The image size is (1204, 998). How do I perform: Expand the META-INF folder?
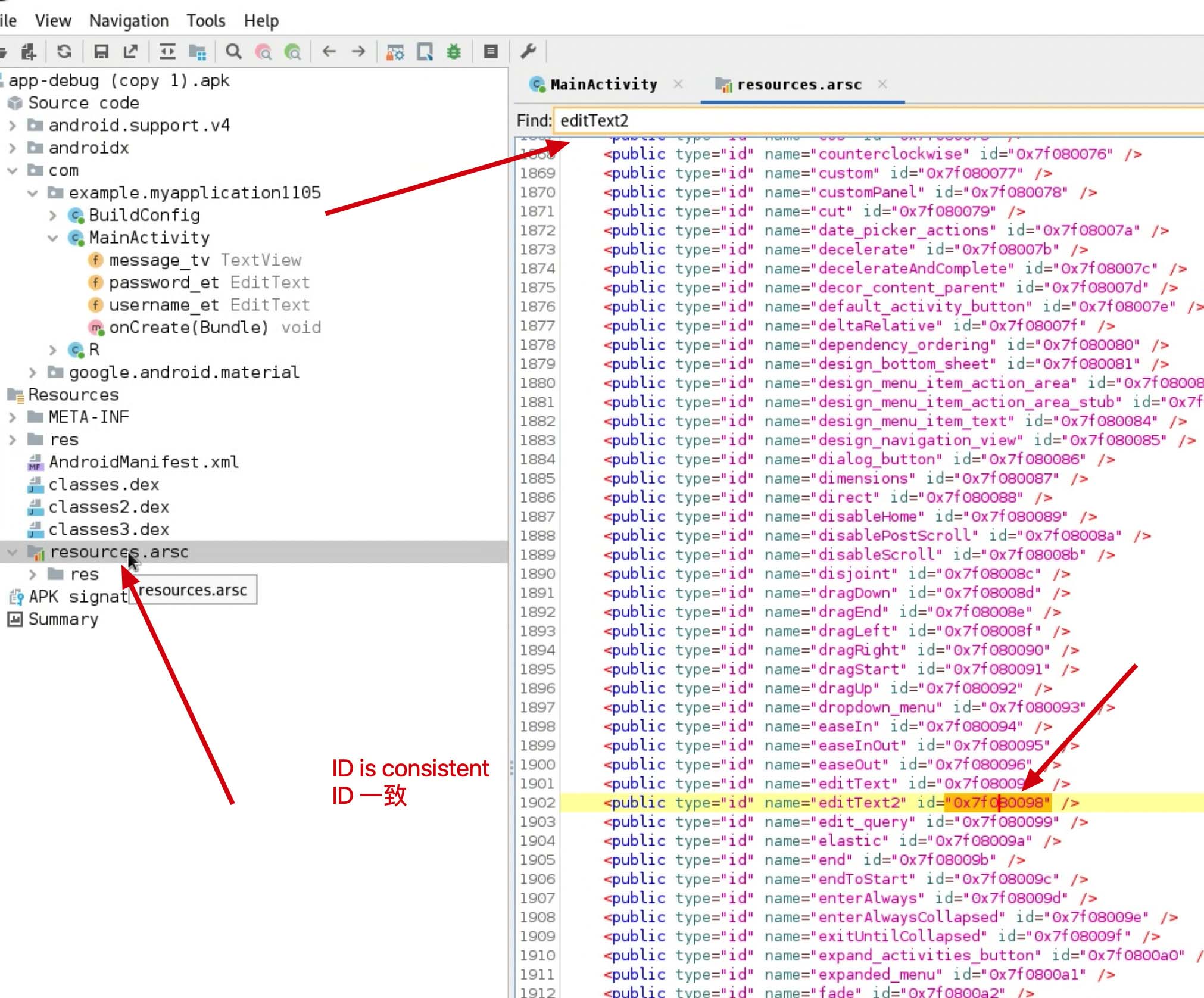[13, 417]
